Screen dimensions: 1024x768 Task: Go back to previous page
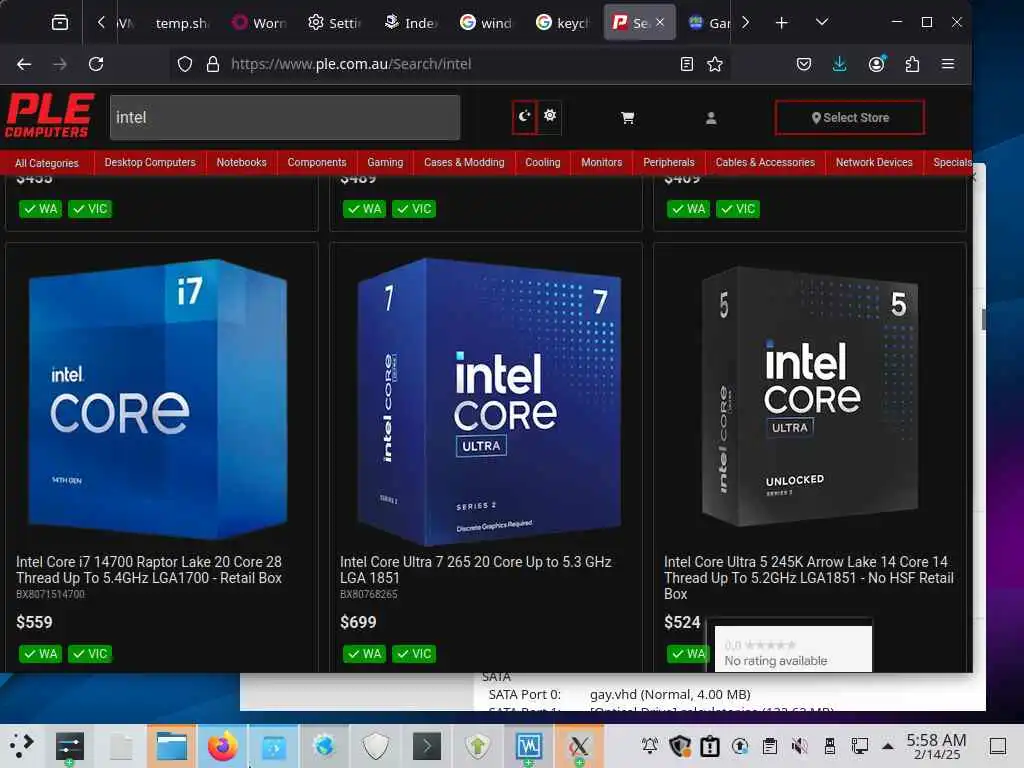[x=24, y=64]
